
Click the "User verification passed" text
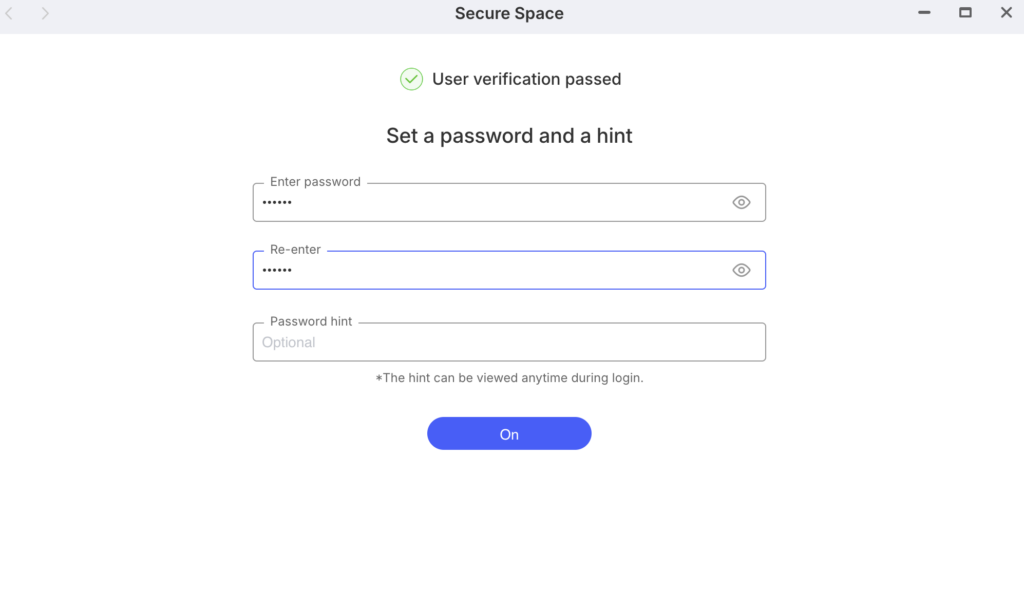click(526, 79)
